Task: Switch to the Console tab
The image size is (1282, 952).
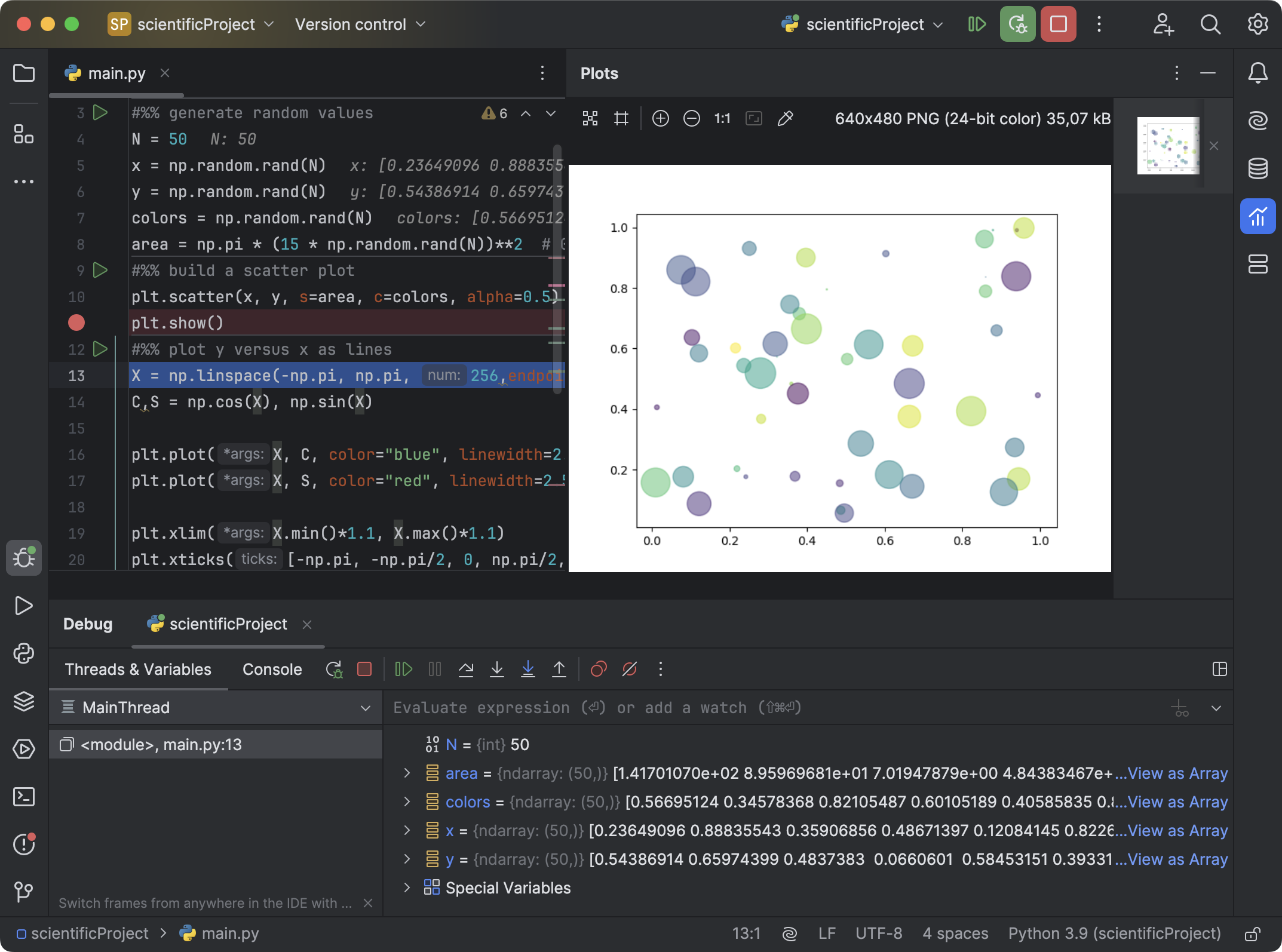Action: click(272, 669)
